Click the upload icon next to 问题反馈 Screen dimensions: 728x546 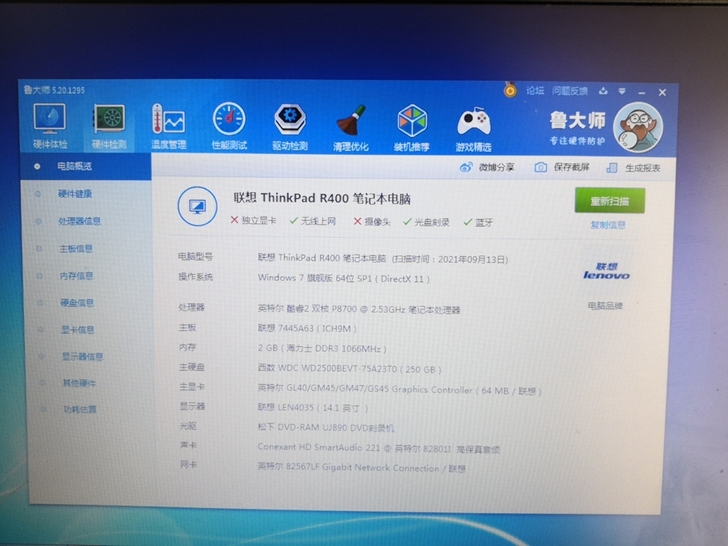point(603,91)
